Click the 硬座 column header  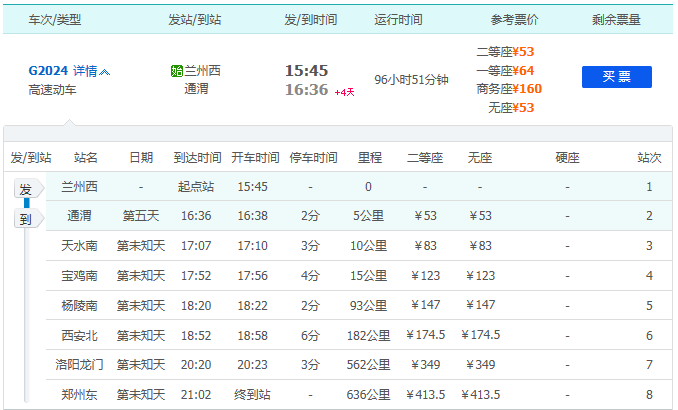[567, 157]
